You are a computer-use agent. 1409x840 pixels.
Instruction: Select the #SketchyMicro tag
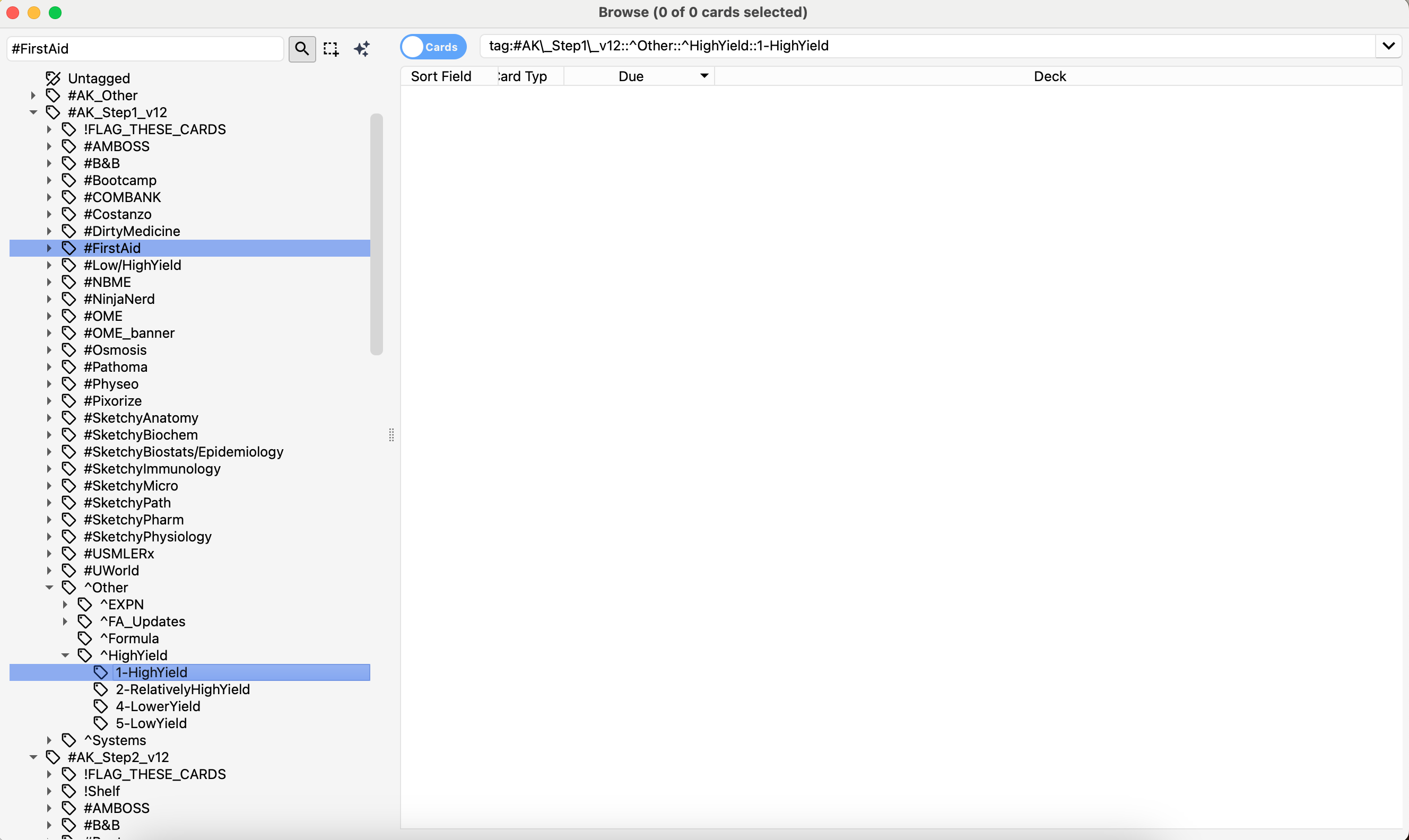point(131,485)
